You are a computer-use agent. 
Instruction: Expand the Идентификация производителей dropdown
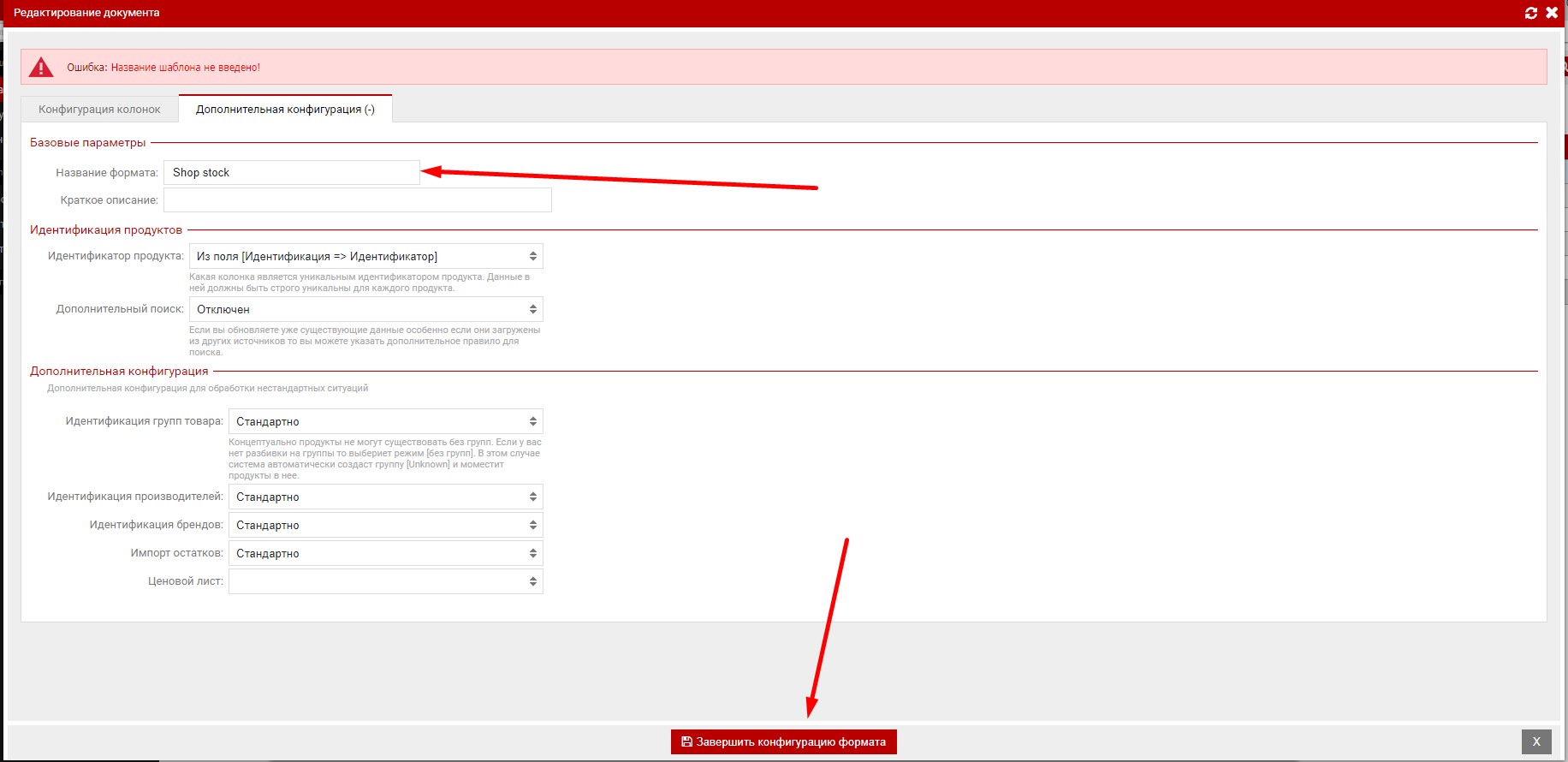(385, 497)
